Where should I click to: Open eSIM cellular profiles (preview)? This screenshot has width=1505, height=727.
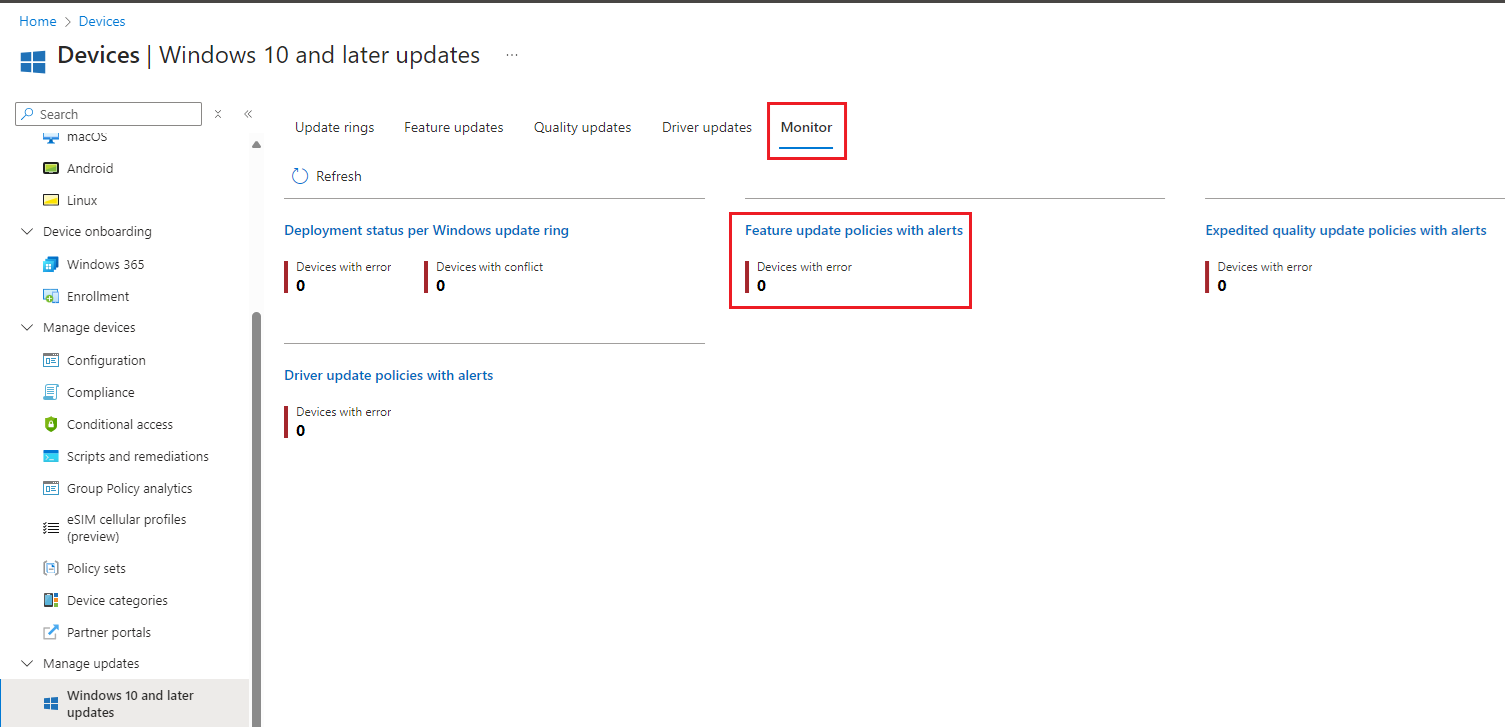(126, 528)
